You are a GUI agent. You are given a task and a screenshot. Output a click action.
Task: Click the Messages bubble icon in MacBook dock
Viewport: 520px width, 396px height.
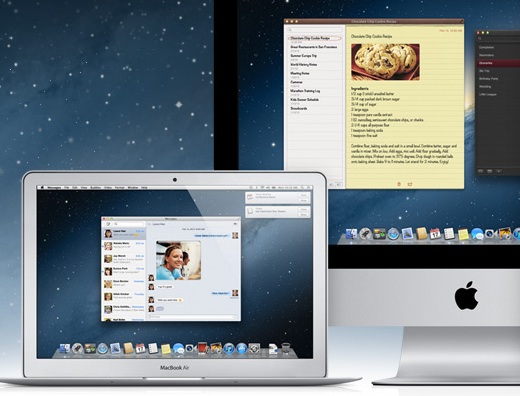[178, 349]
